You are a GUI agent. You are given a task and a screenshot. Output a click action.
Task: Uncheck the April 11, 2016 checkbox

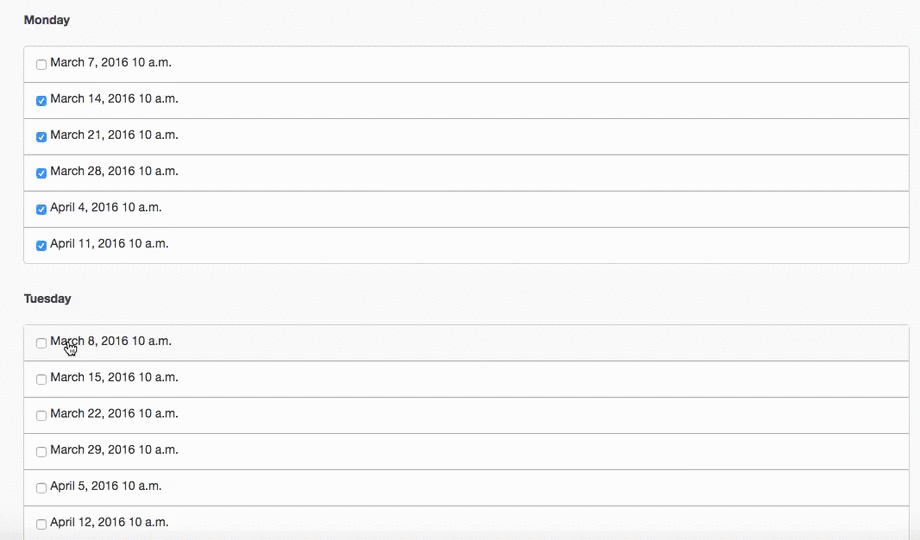(41, 245)
